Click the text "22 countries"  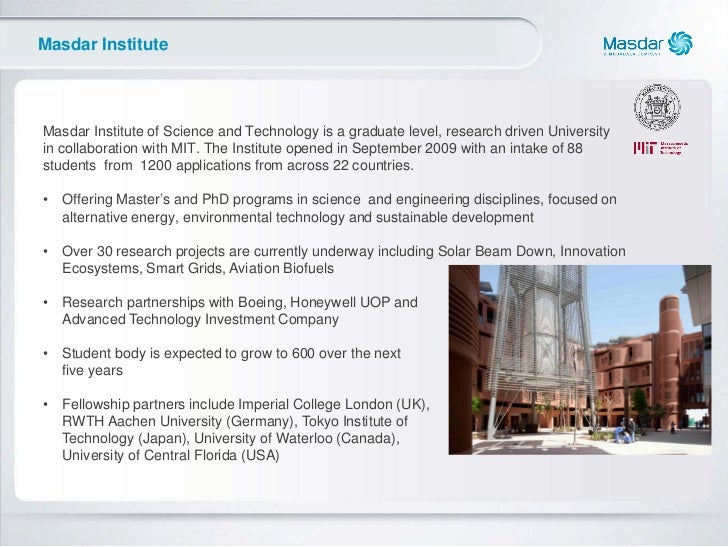point(373,165)
